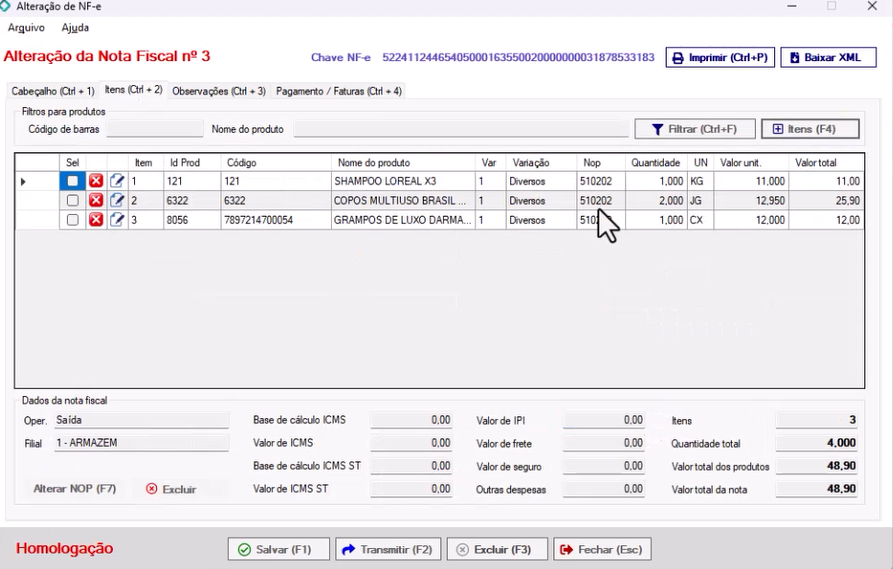This screenshot has width=893, height=569.
Task: Download the invoice with Baixar XML
Action: point(827,58)
